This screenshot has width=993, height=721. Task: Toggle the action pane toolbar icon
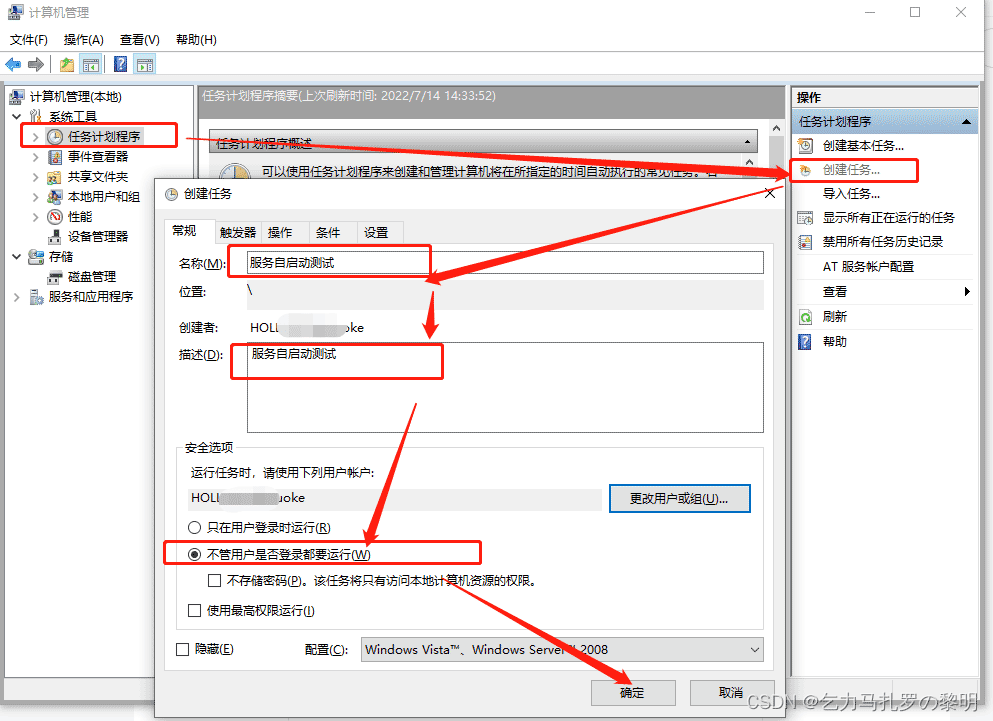(x=143, y=63)
